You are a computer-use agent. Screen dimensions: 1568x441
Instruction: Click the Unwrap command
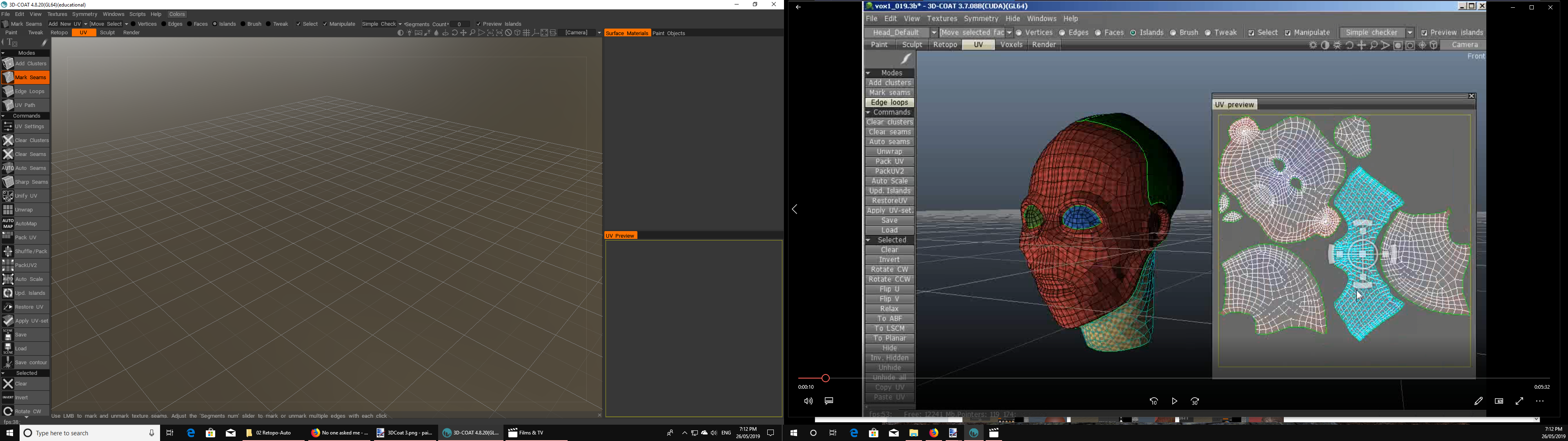tap(25, 209)
